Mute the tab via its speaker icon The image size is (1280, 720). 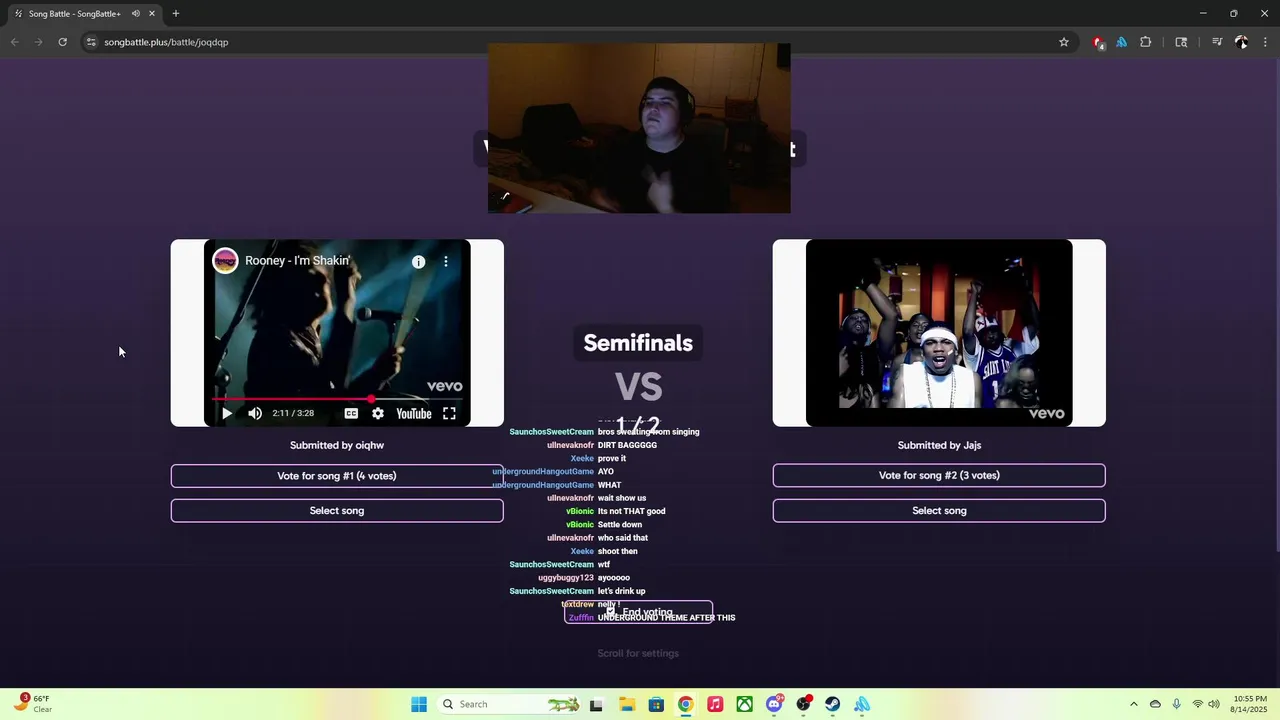click(x=135, y=13)
